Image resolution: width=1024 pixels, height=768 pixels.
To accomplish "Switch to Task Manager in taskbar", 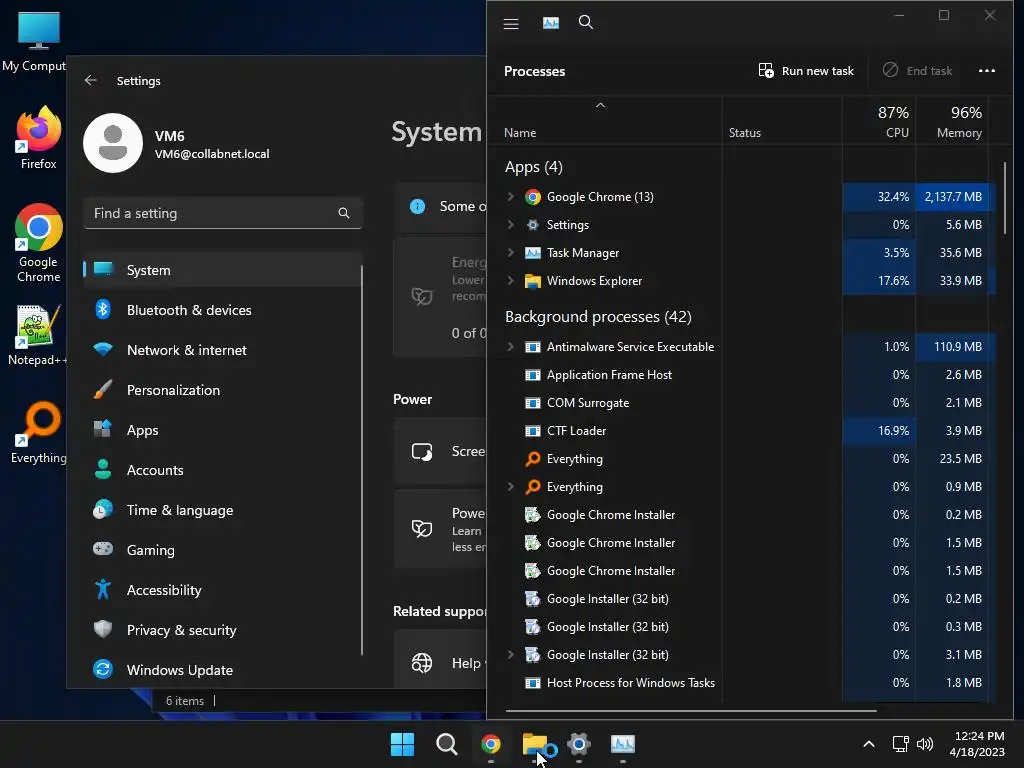I will 622,744.
